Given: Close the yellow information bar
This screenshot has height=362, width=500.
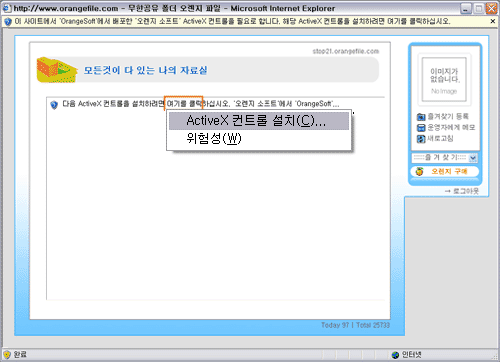Looking at the screenshot, I should pyautogui.click(x=493, y=21).
